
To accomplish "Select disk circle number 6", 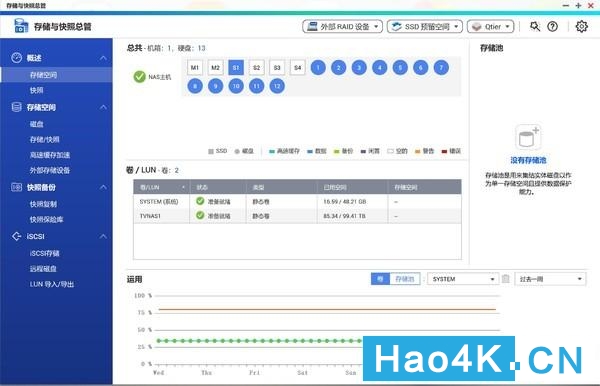I will pyautogui.click(x=421, y=68).
